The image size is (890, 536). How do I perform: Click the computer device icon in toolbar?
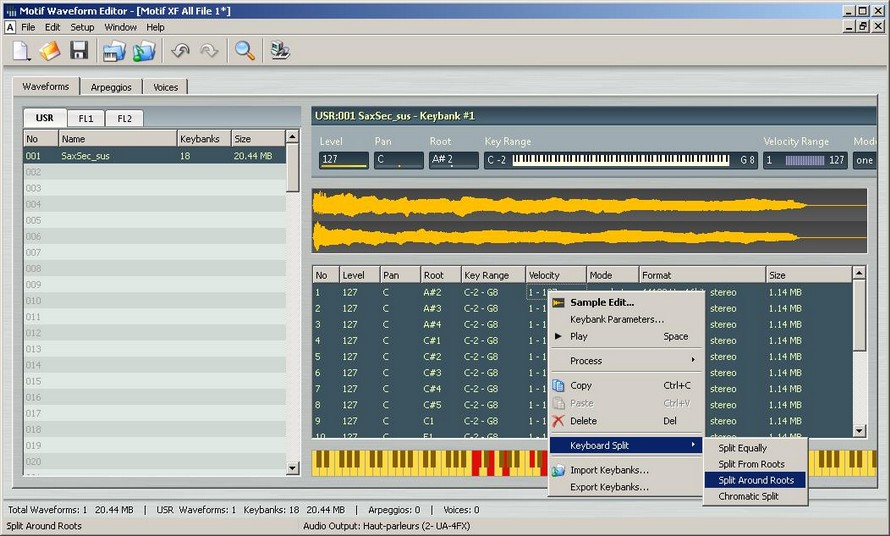point(280,51)
